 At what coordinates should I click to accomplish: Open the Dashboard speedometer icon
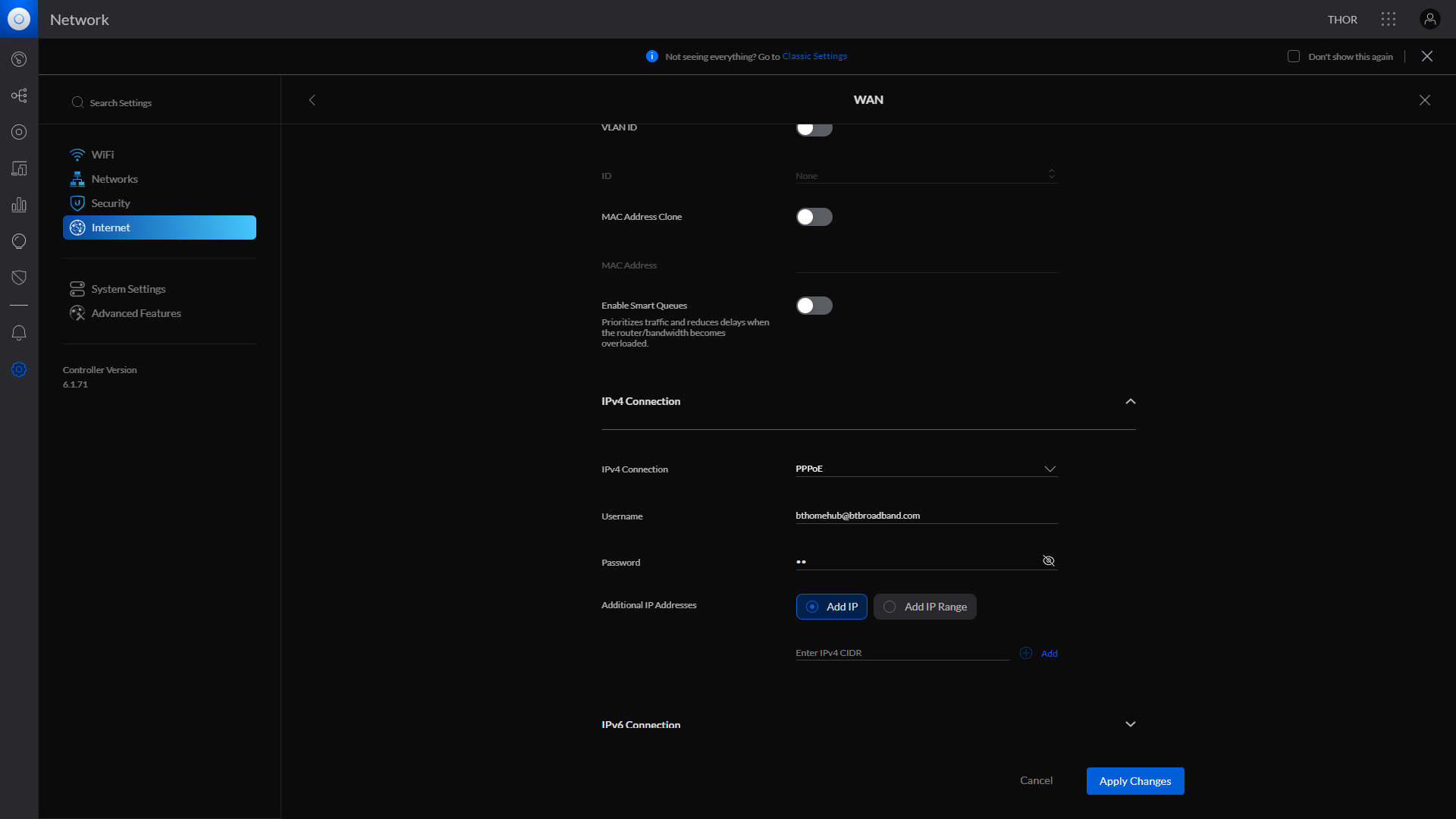click(x=19, y=58)
